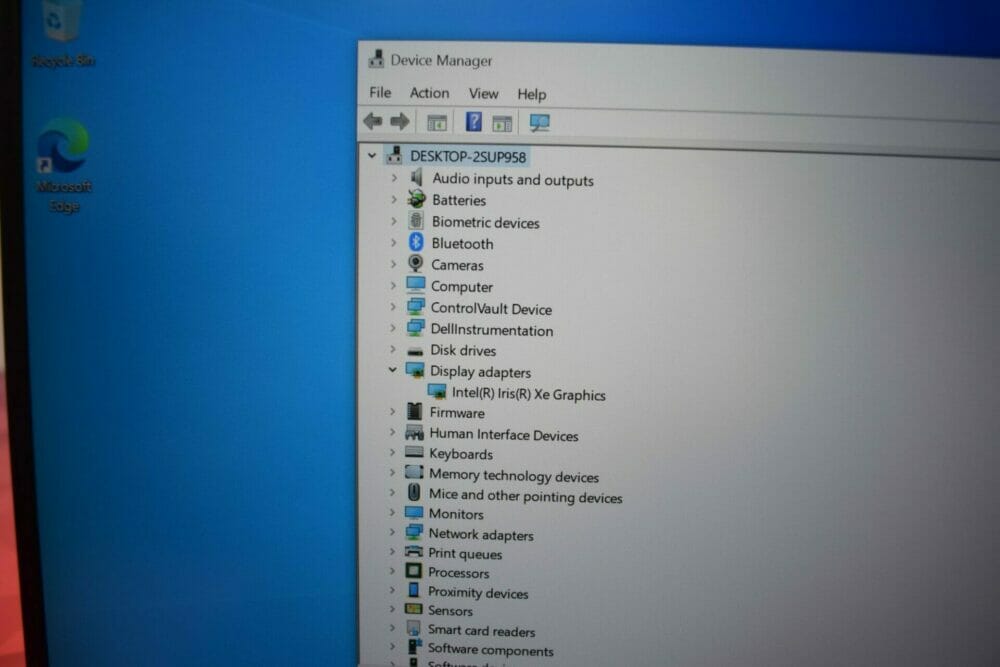Select the Memory technology devices label

click(514, 476)
